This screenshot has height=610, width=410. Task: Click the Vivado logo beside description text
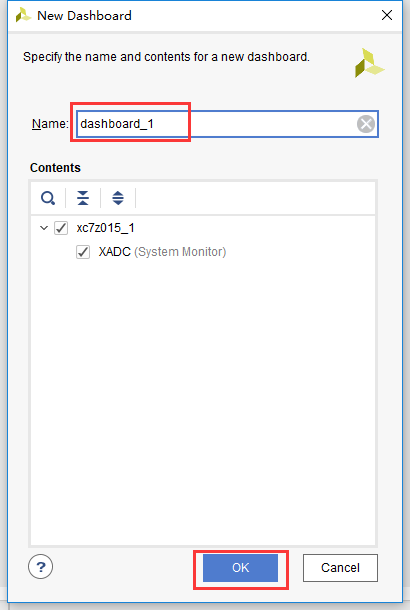click(369, 63)
